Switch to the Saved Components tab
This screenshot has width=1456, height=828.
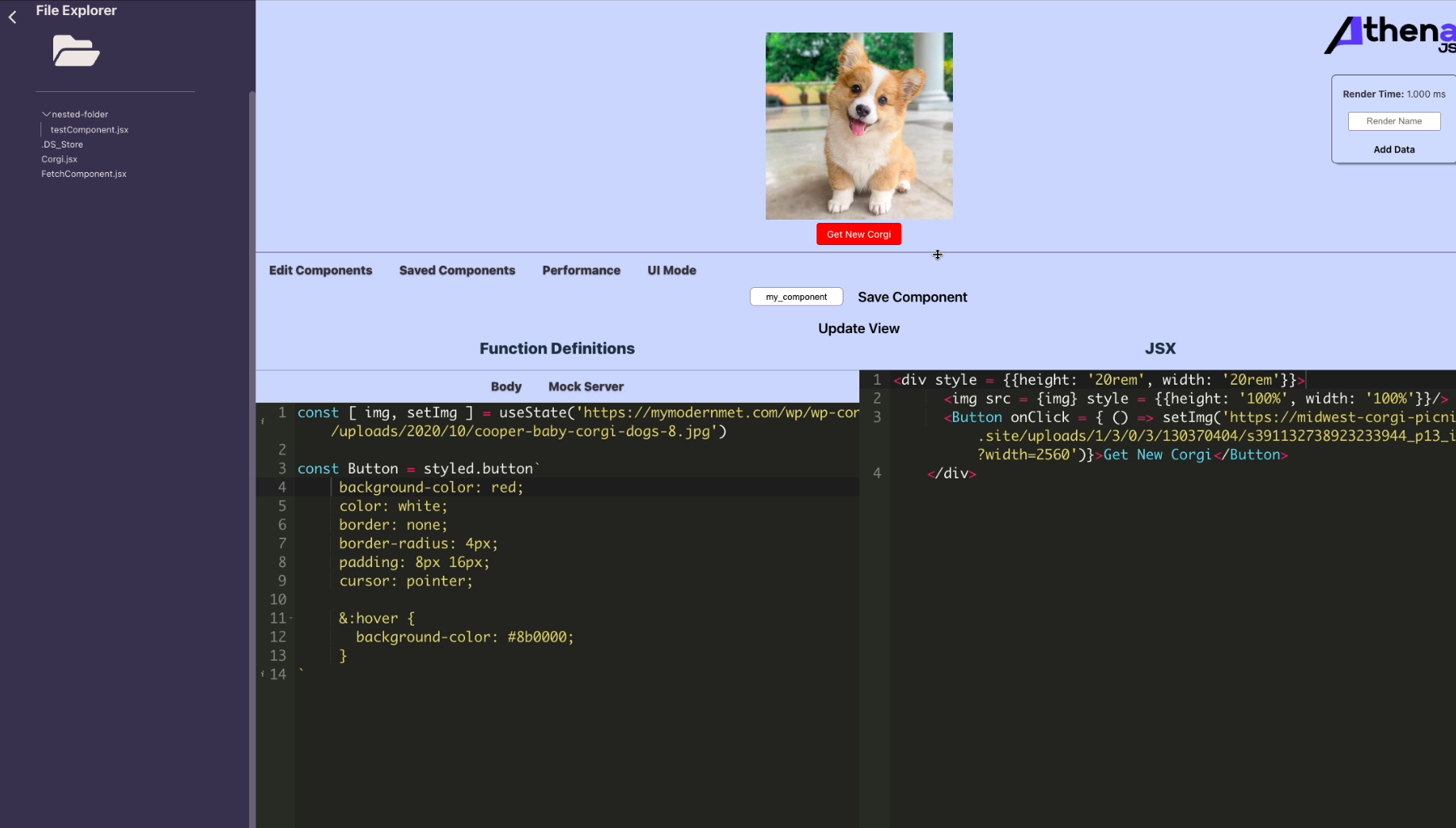tap(457, 270)
